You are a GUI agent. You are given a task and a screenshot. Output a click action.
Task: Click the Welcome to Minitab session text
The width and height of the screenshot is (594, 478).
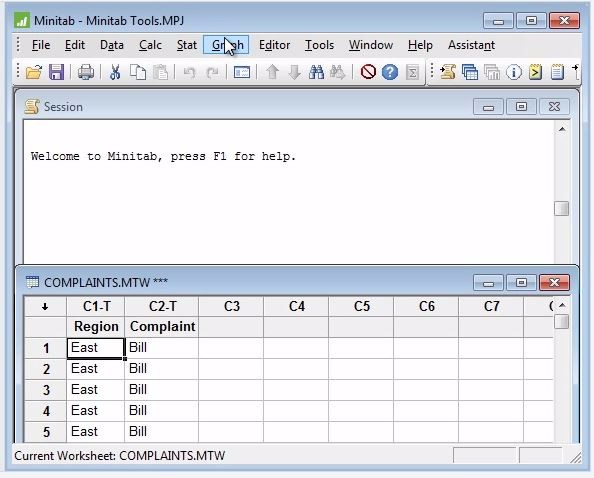[x=163, y=156]
